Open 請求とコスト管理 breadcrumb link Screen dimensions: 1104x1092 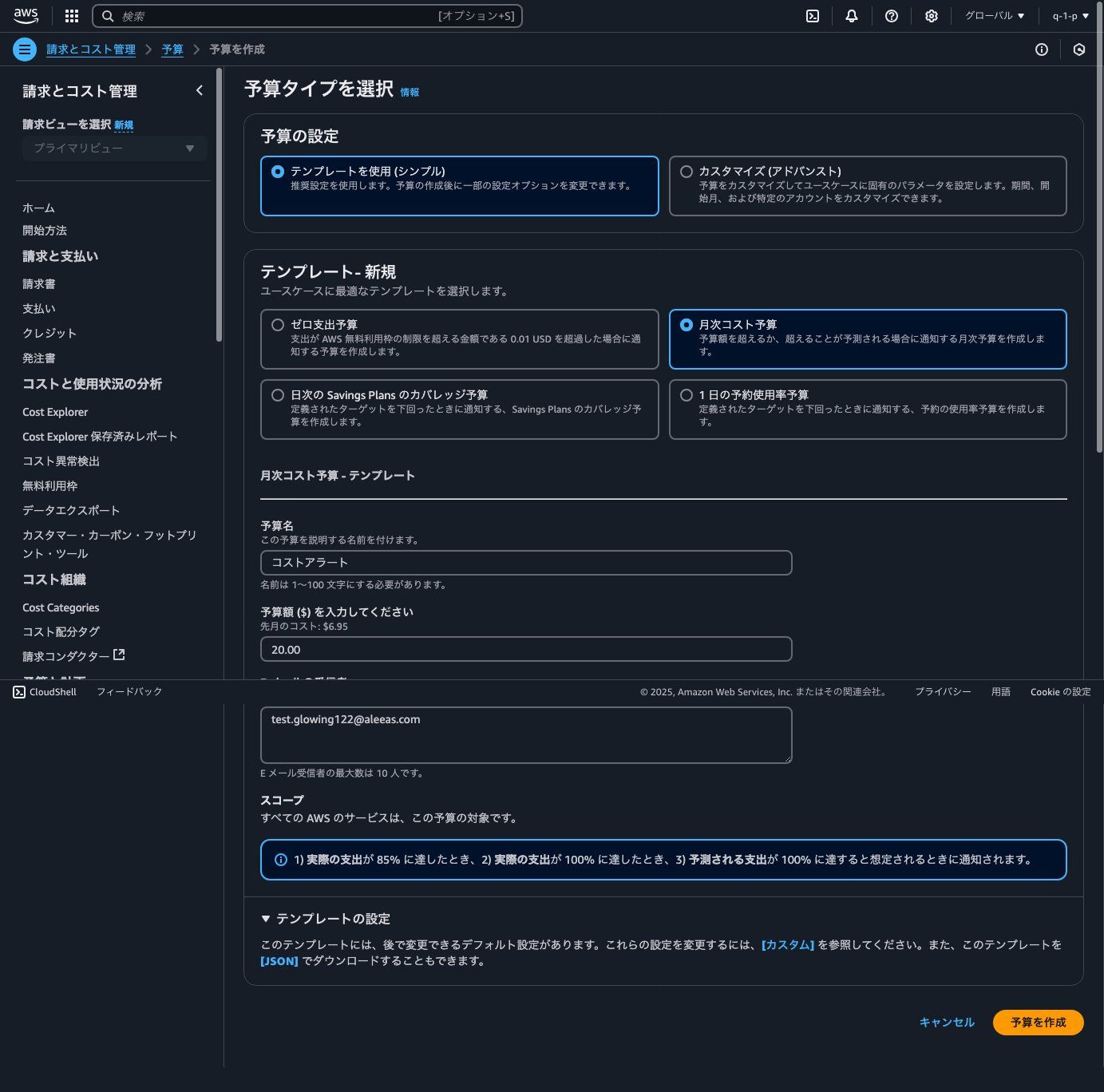91,49
